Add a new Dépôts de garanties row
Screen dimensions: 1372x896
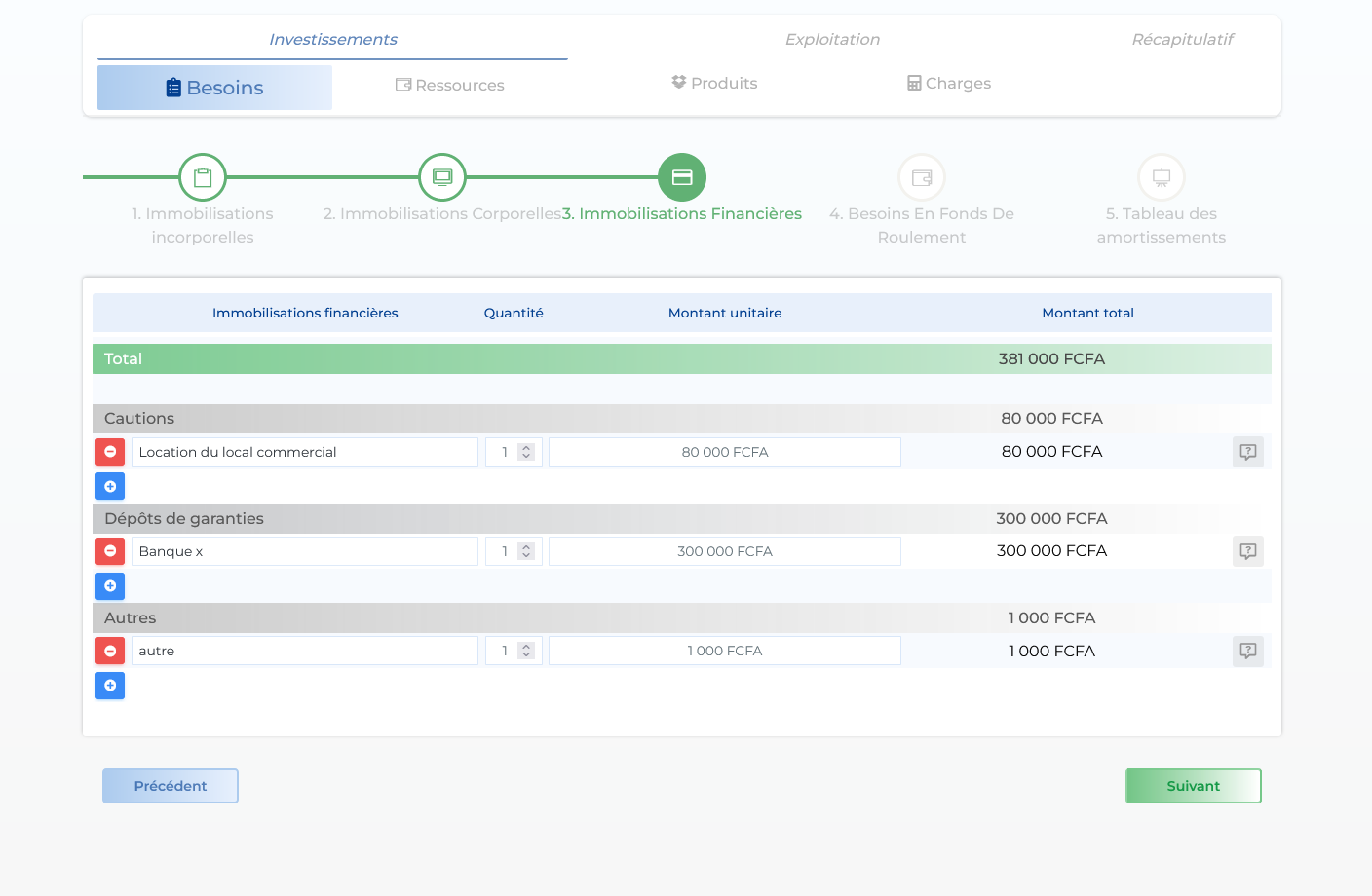110,586
